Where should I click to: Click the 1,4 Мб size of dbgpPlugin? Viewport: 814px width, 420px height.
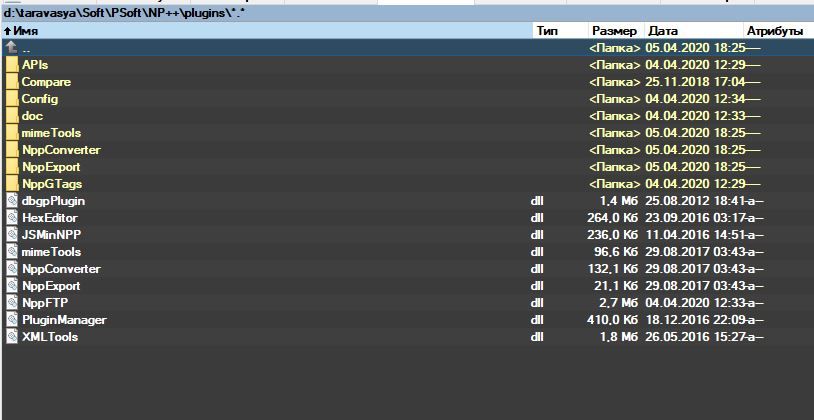coord(619,200)
